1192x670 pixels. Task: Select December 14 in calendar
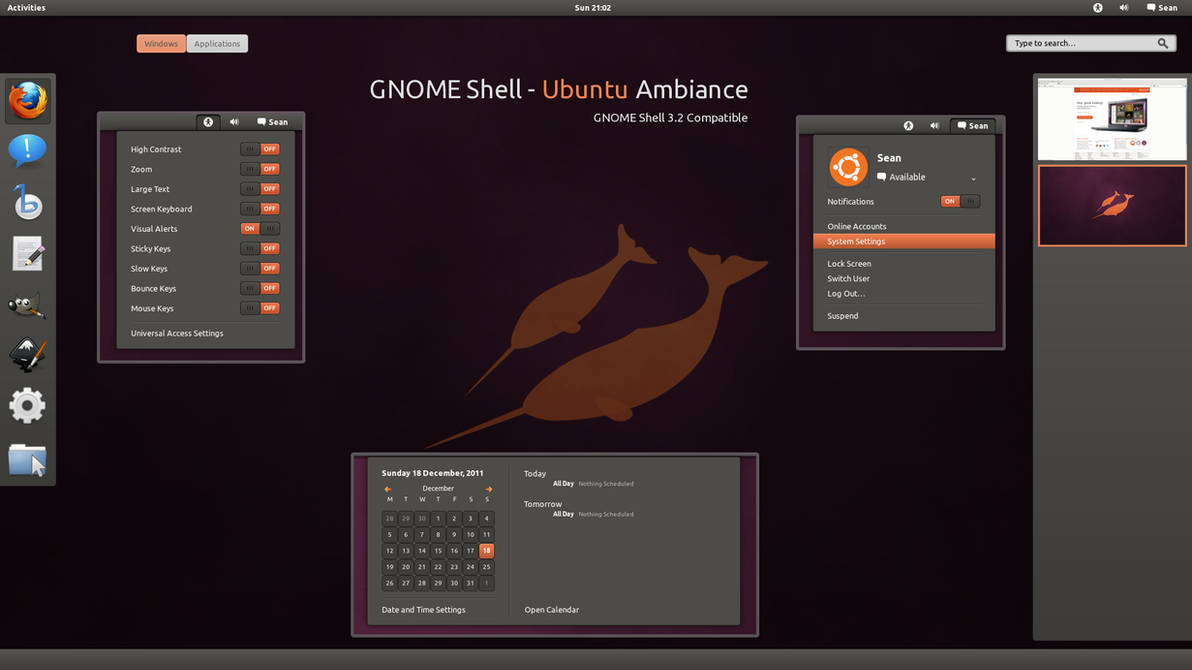(422, 551)
